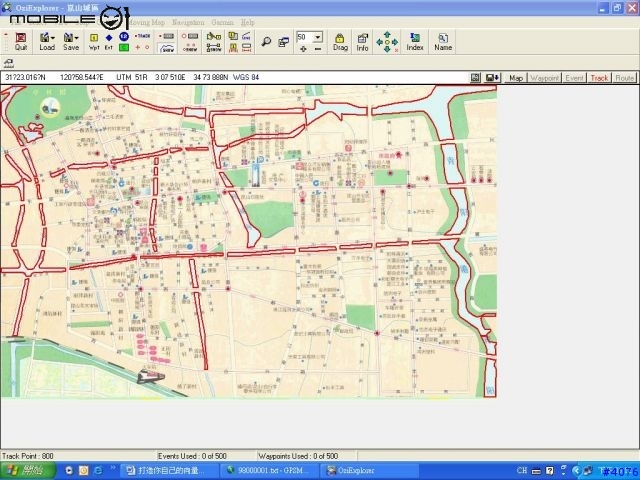
Task: Click the red plus track point tool
Action: coord(138,47)
